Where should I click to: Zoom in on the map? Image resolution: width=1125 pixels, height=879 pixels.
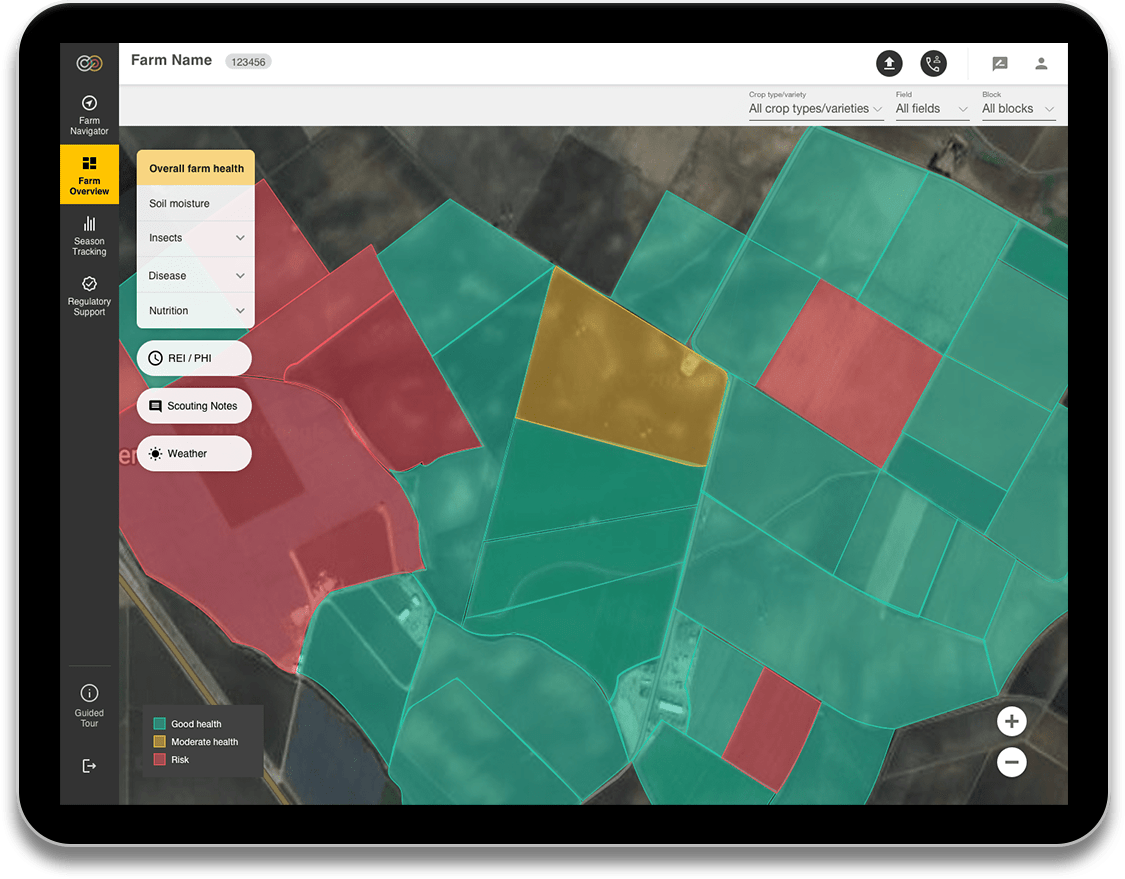click(x=1012, y=721)
